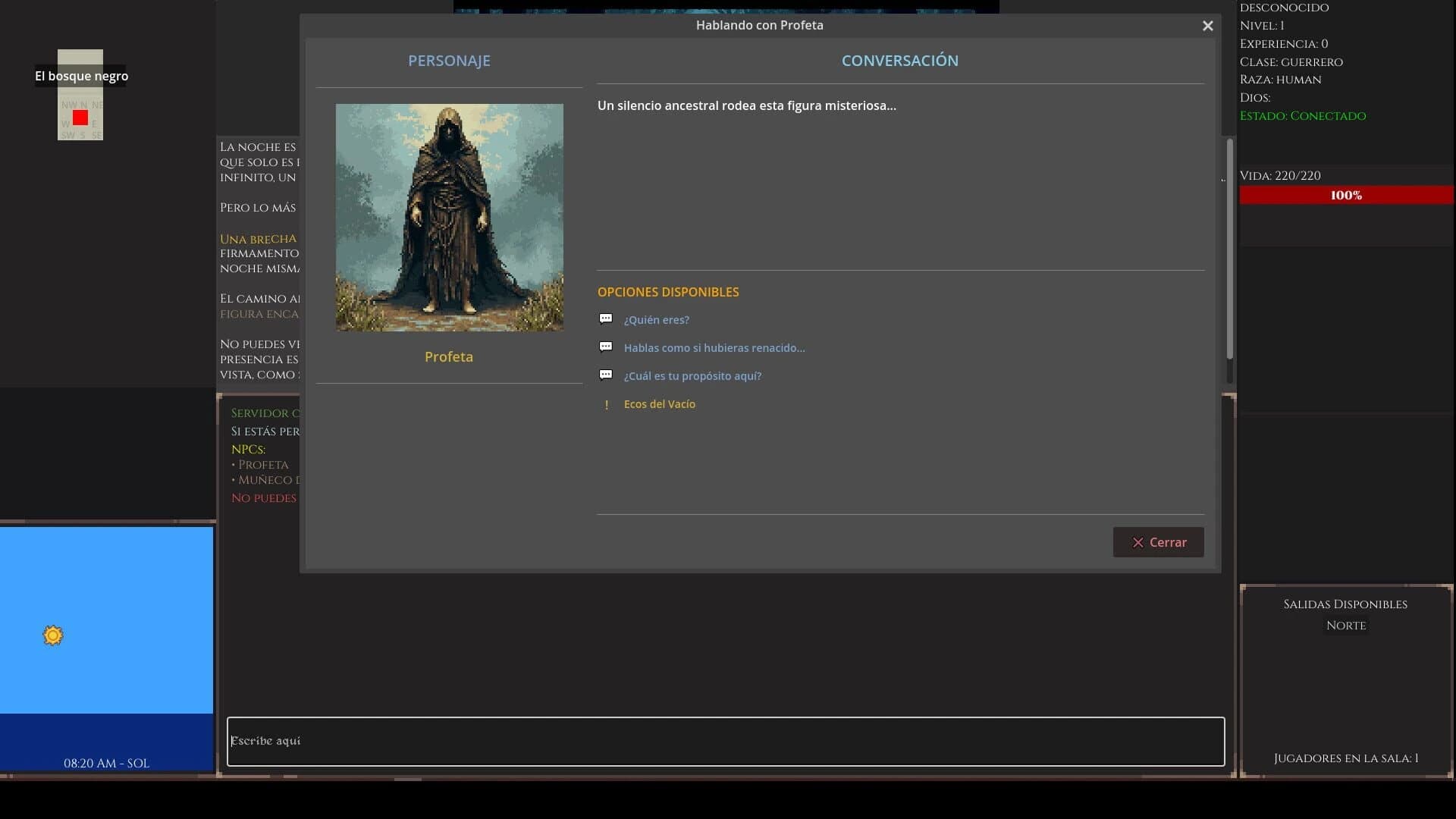Click the NW direction on the compass
The image size is (1456, 819).
coord(65,105)
